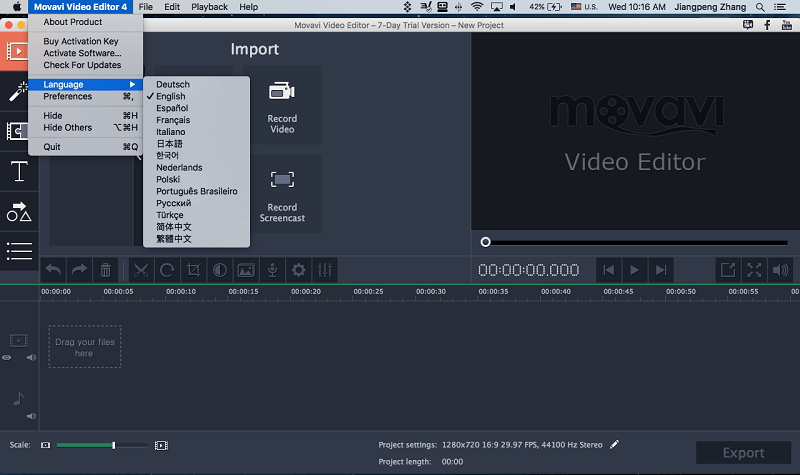Click the zoom out scale icon

[x=45, y=445]
